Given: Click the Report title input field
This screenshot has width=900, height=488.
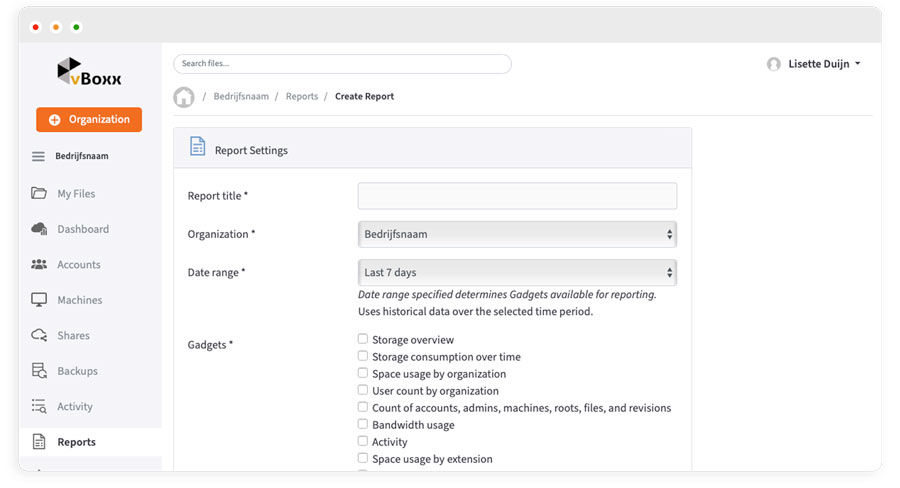Looking at the screenshot, I should tap(517, 196).
